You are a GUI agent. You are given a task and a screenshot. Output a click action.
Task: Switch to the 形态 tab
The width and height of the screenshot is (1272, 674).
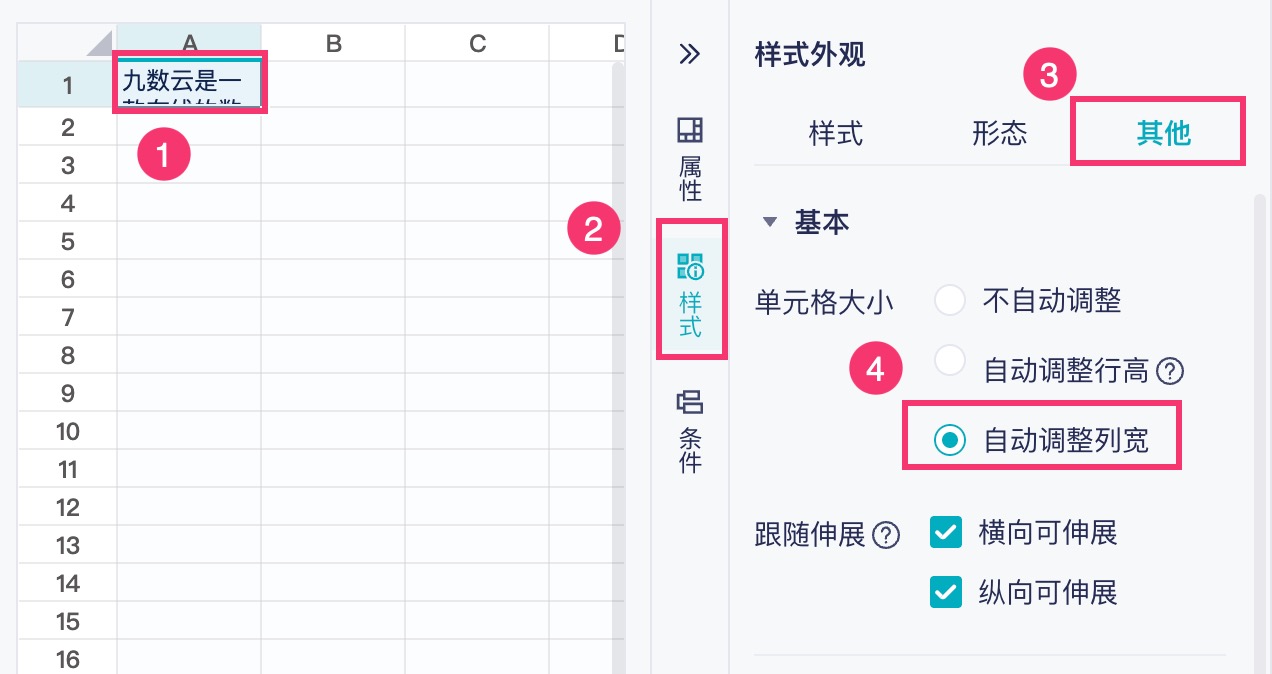coord(999,133)
